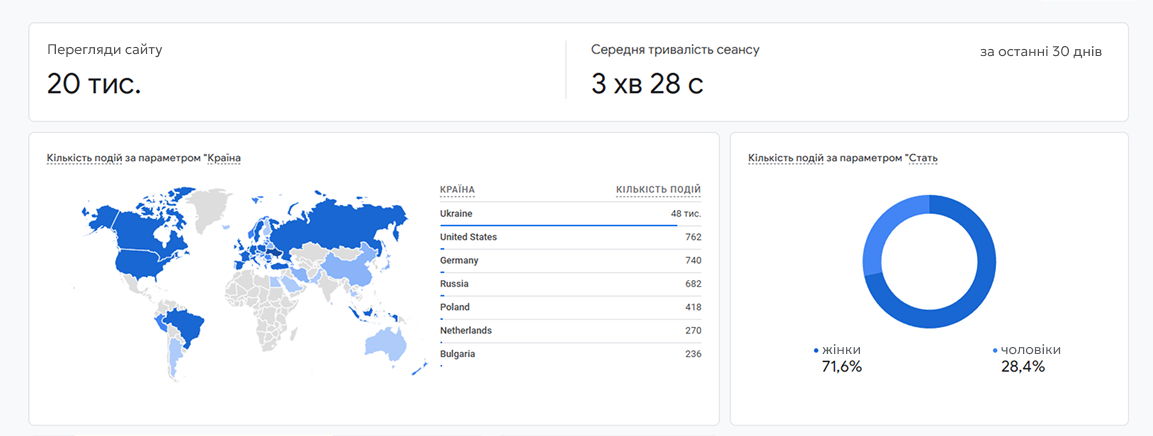
Task: Click the Poland table row
Action: click(x=570, y=307)
